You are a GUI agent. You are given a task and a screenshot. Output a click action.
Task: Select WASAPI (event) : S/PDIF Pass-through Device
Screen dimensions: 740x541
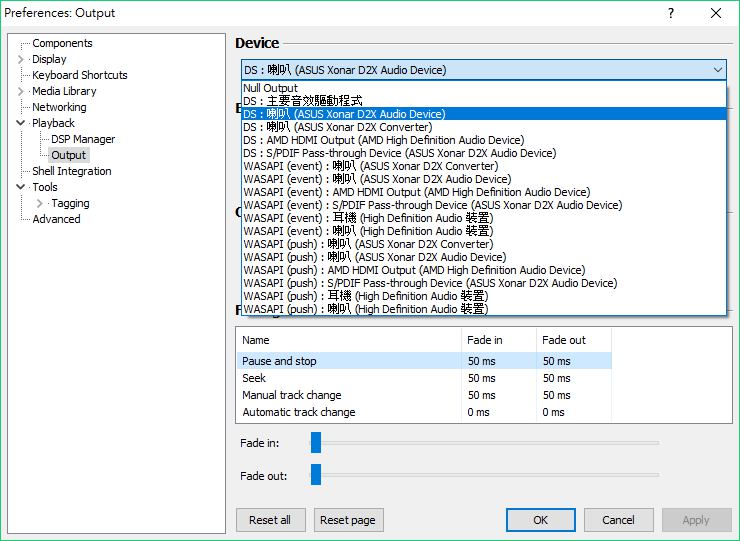484,205
